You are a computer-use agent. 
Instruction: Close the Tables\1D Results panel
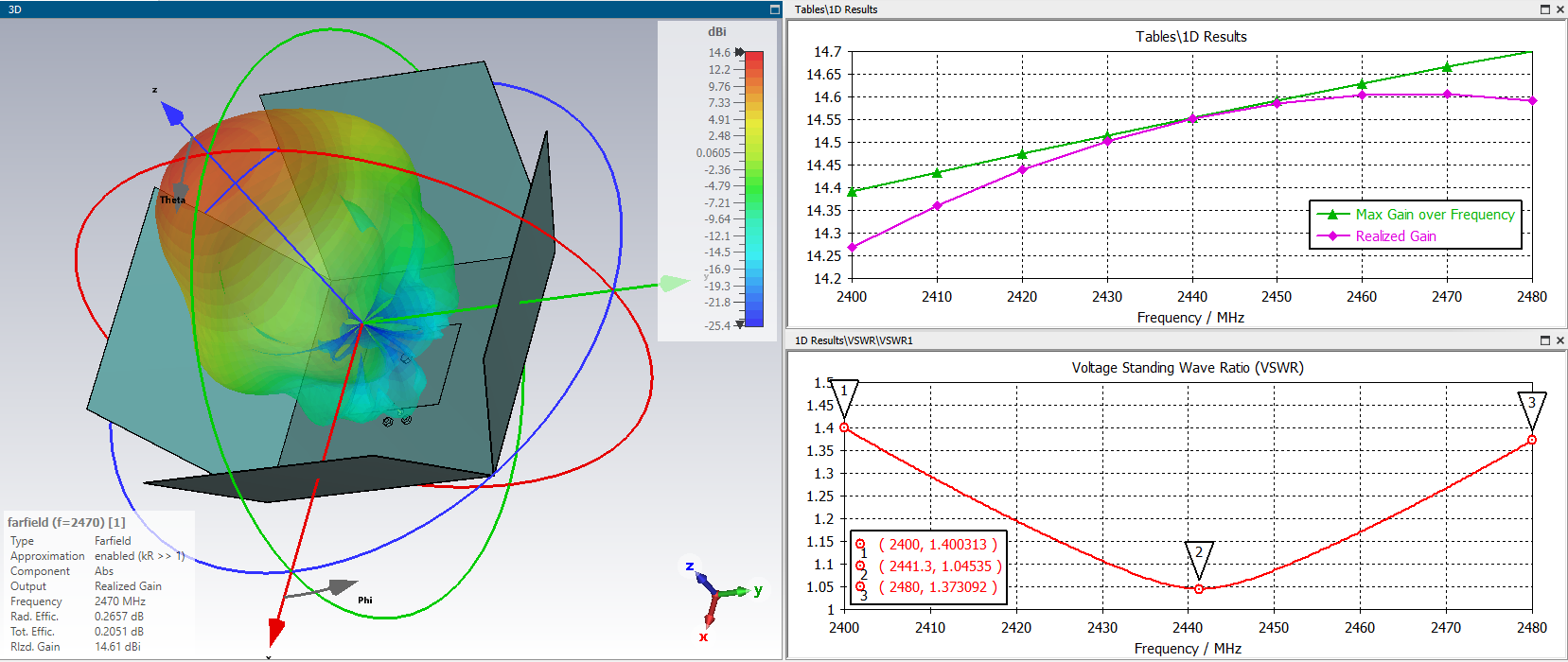(x=1559, y=9)
